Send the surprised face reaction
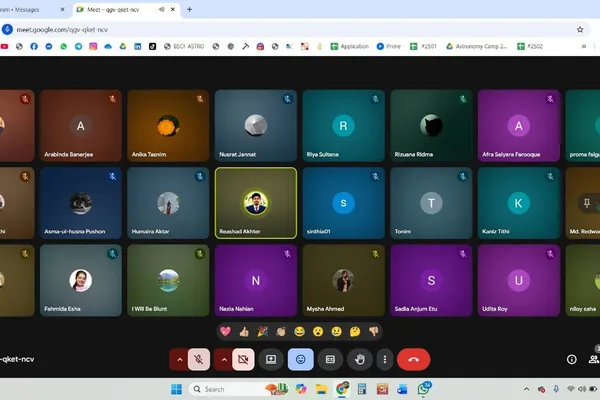The height and width of the screenshot is (400, 600). pos(318,331)
